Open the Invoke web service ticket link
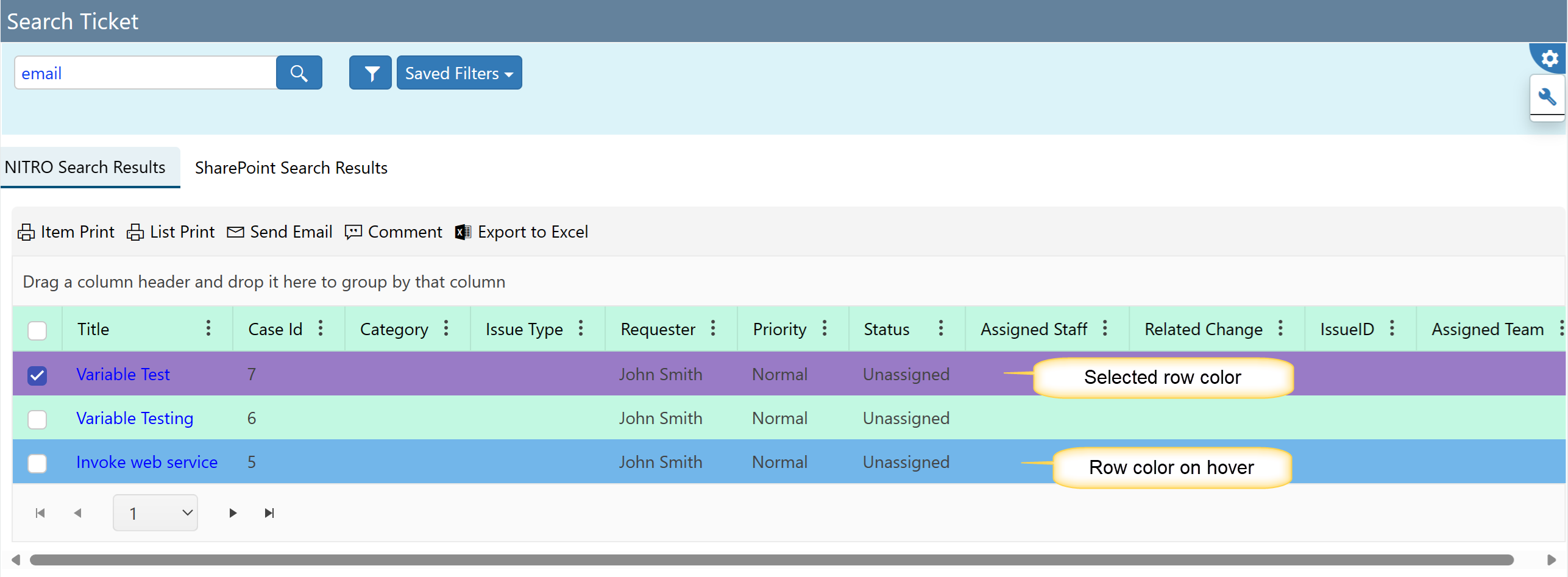The height and width of the screenshot is (577, 1568). click(x=147, y=462)
